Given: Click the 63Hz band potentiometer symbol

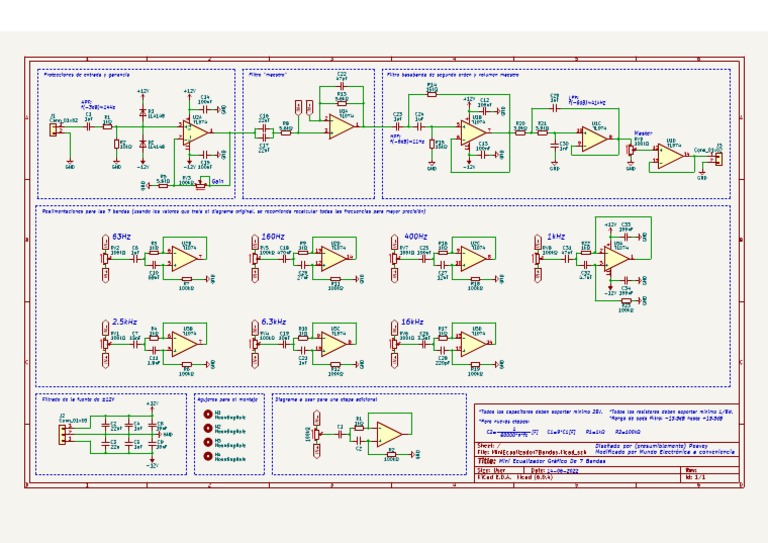Looking at the screenshot, I should 105,258.
